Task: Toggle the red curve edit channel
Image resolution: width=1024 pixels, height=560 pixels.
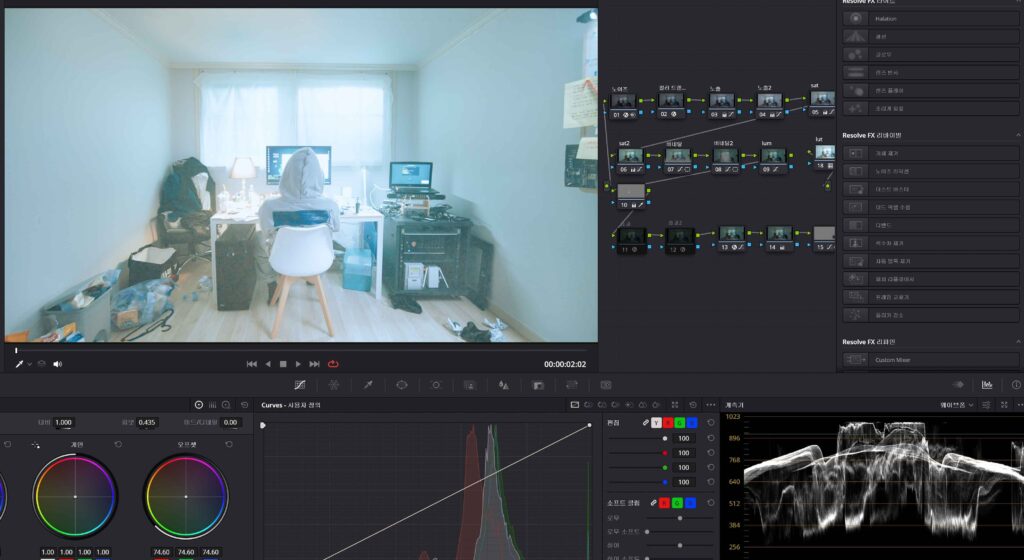Action: point(668,423)
